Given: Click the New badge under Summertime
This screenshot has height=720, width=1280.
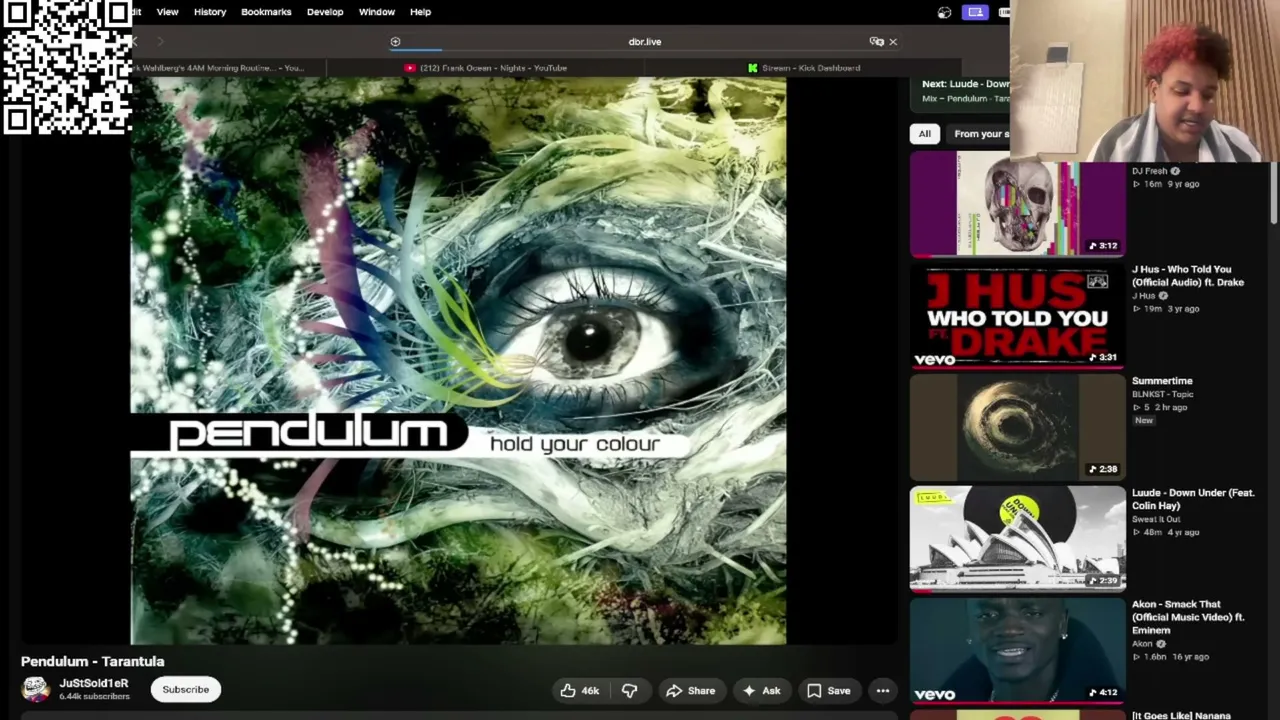Looking at the screenshot, I should (x=1144, y=421).
